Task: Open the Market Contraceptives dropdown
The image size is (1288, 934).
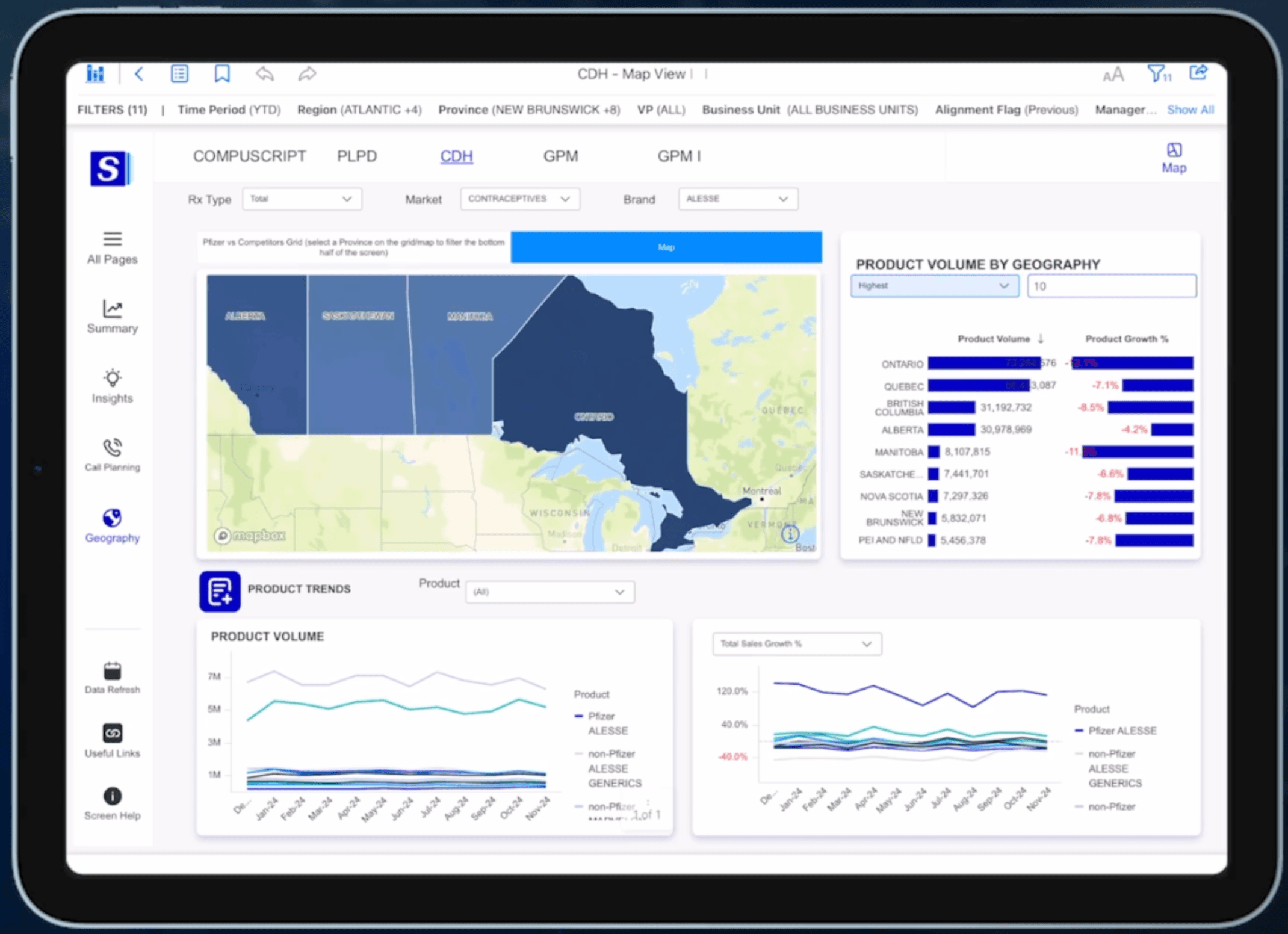Action: coord(520,199)
